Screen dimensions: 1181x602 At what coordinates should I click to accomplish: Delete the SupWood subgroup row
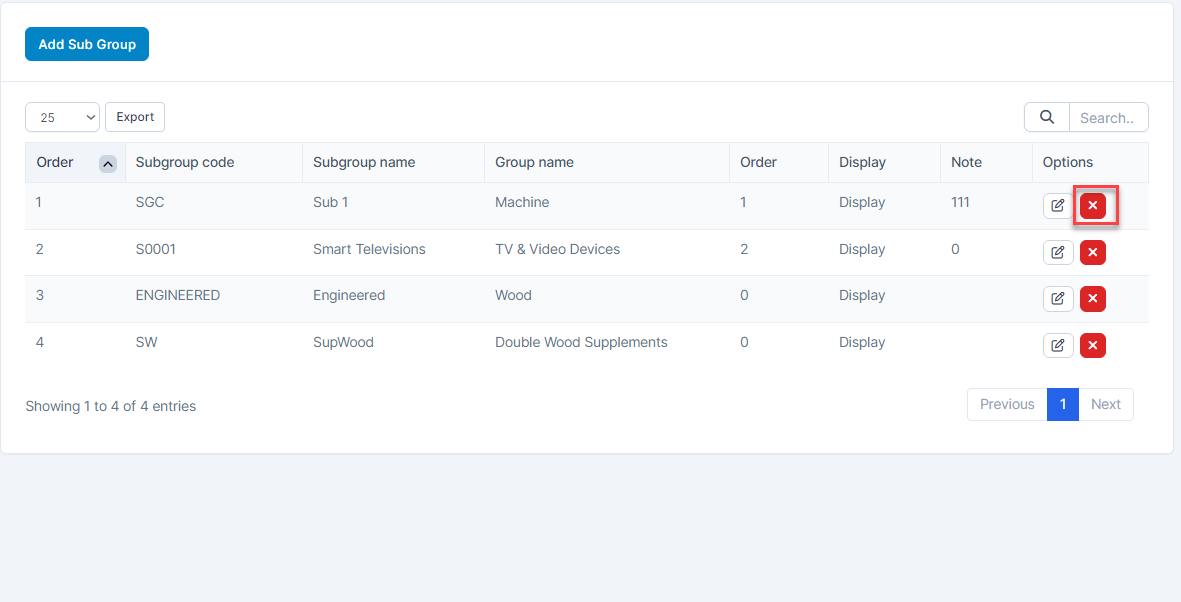1093,345
